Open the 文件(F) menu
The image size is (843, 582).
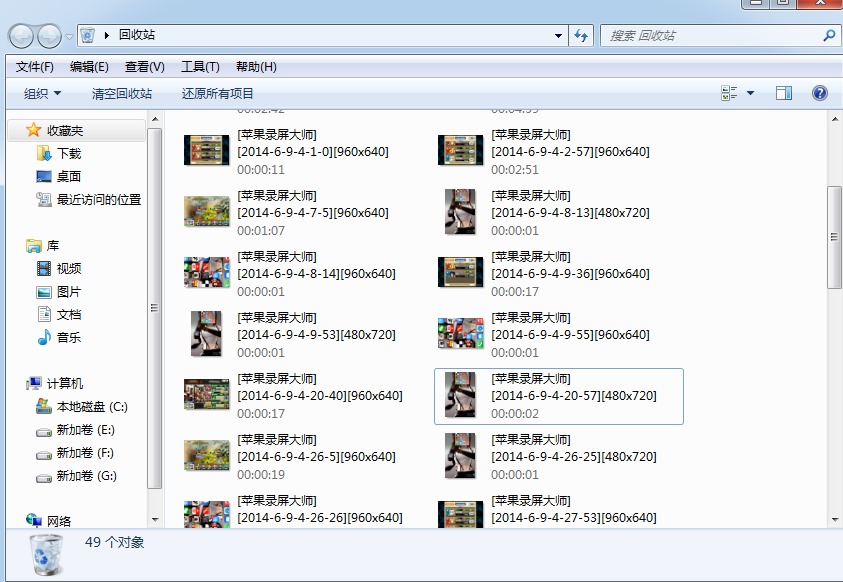[x=35, y=67]
